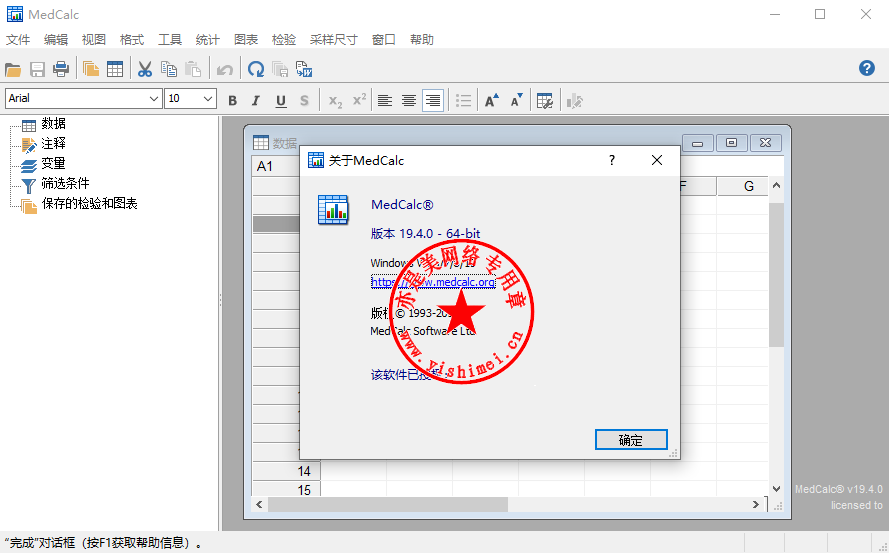Open the 工具 menu
The width and height of the screenshot is (889, 553).
(170, 40)
